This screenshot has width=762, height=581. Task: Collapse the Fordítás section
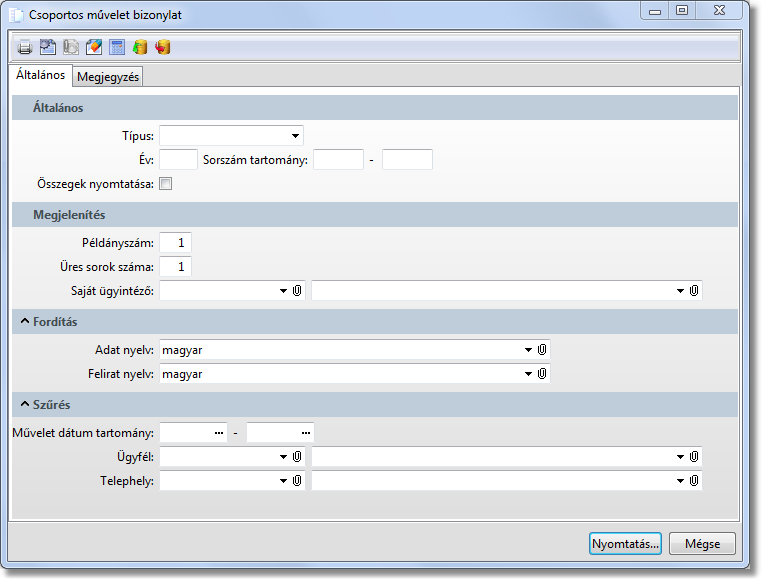(25, 321)
